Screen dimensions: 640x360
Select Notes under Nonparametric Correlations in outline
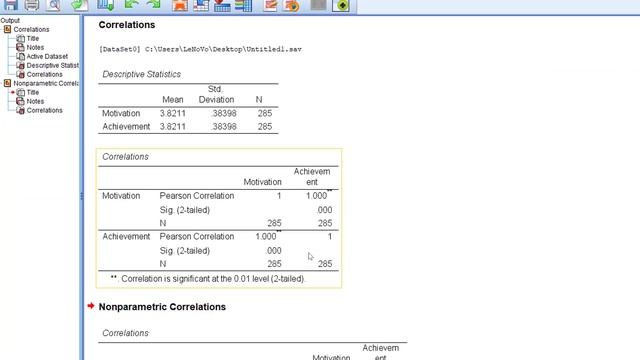point(35,101)
